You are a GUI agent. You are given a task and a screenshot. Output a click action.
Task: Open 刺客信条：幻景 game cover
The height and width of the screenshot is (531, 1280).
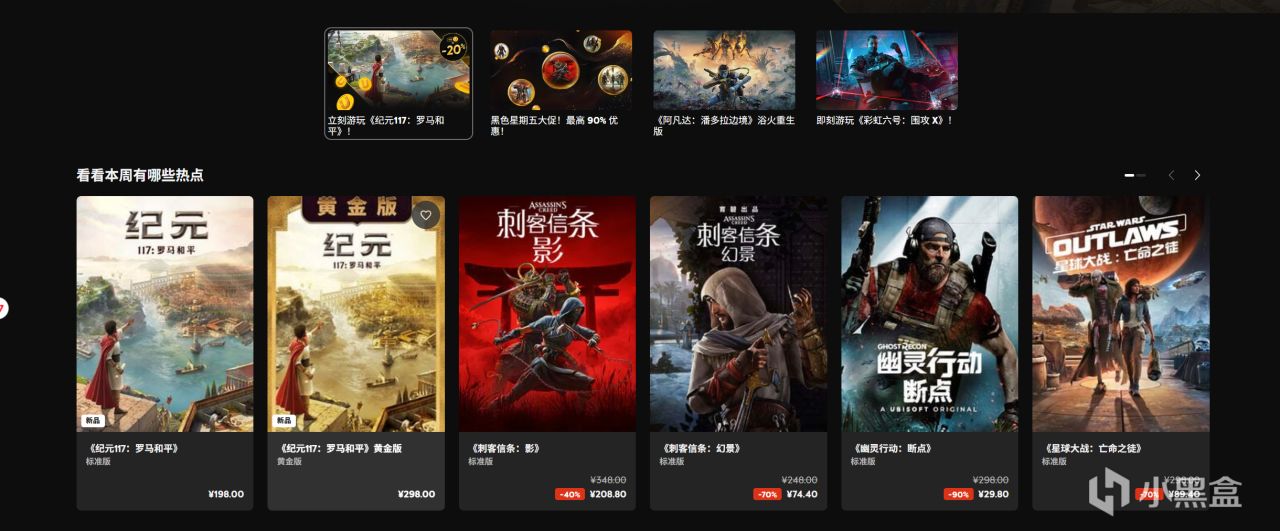(x=738, y=314)
